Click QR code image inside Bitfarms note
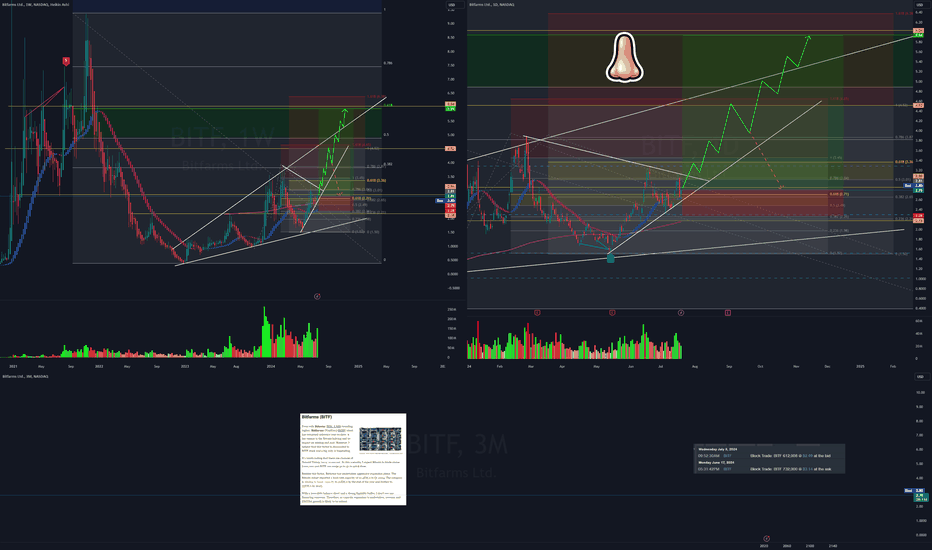932x550 pixels. (x=380, y=439)
